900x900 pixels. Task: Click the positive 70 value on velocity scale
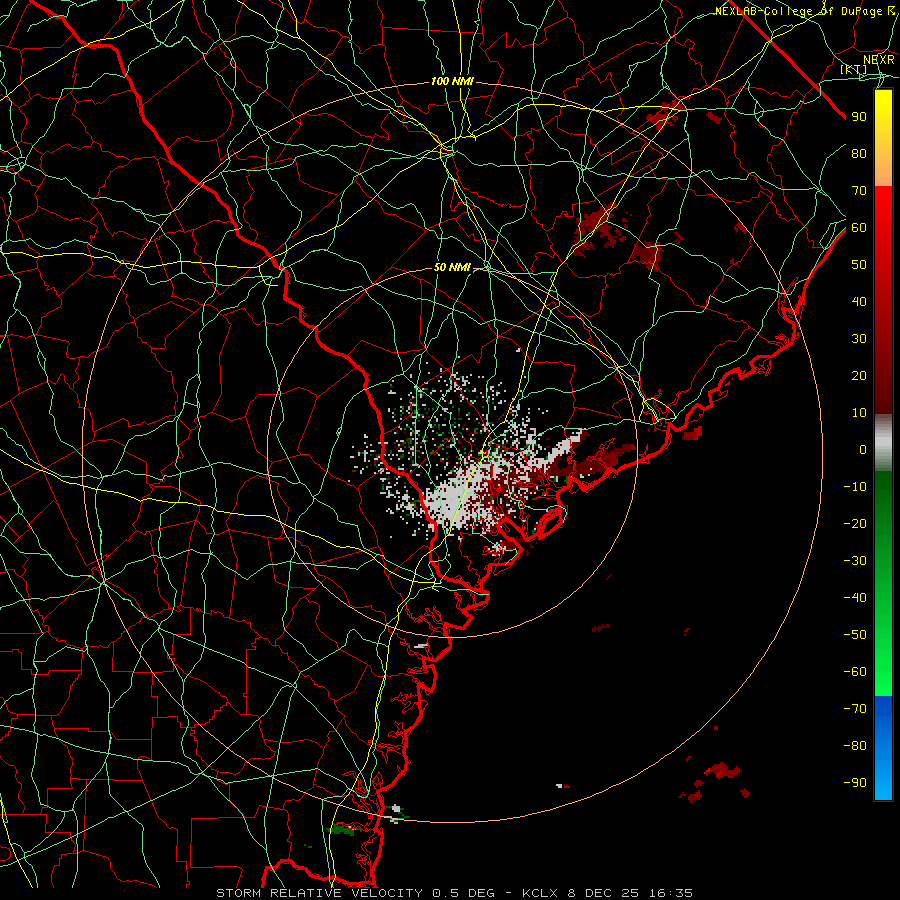(859, 191)
